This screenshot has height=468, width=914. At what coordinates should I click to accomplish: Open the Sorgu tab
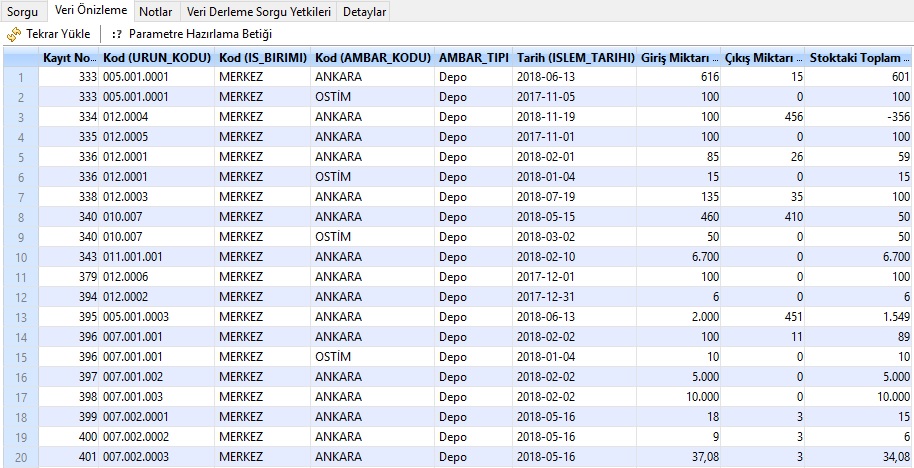(x=23, y=12)
